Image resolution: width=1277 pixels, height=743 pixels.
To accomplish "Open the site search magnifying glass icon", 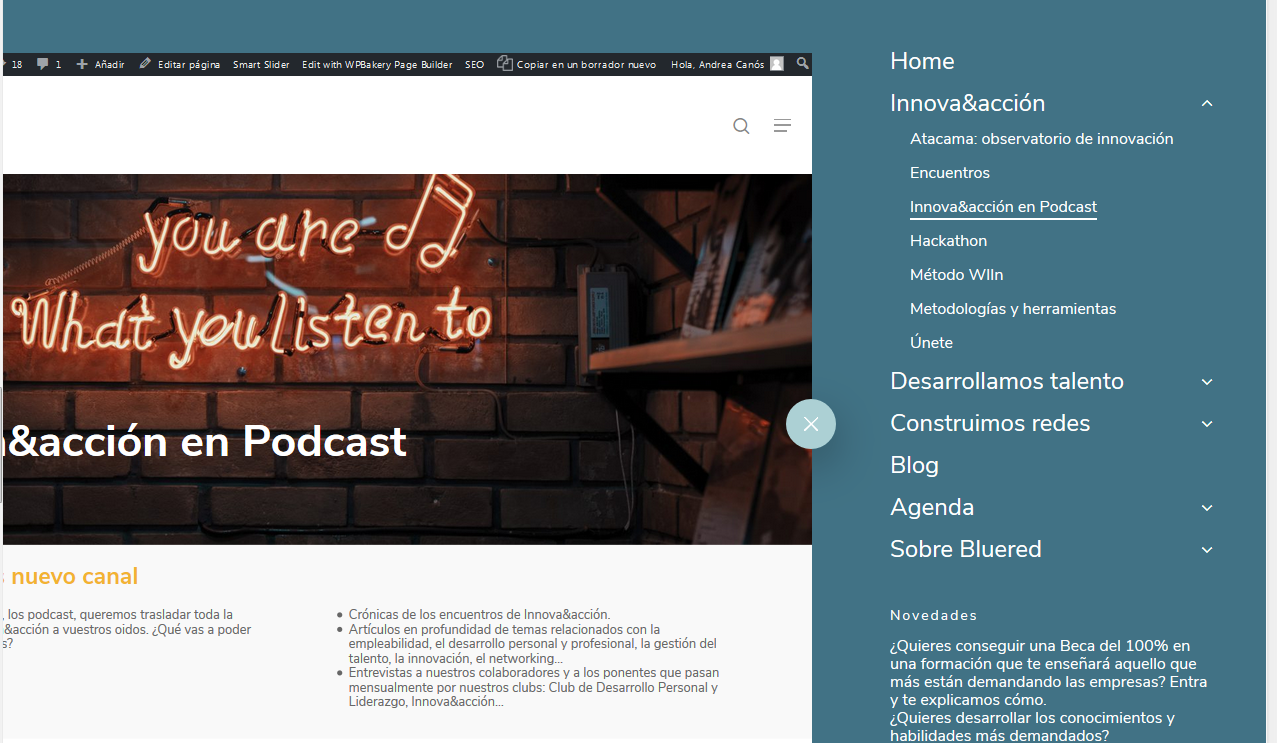I will point(741,126).
